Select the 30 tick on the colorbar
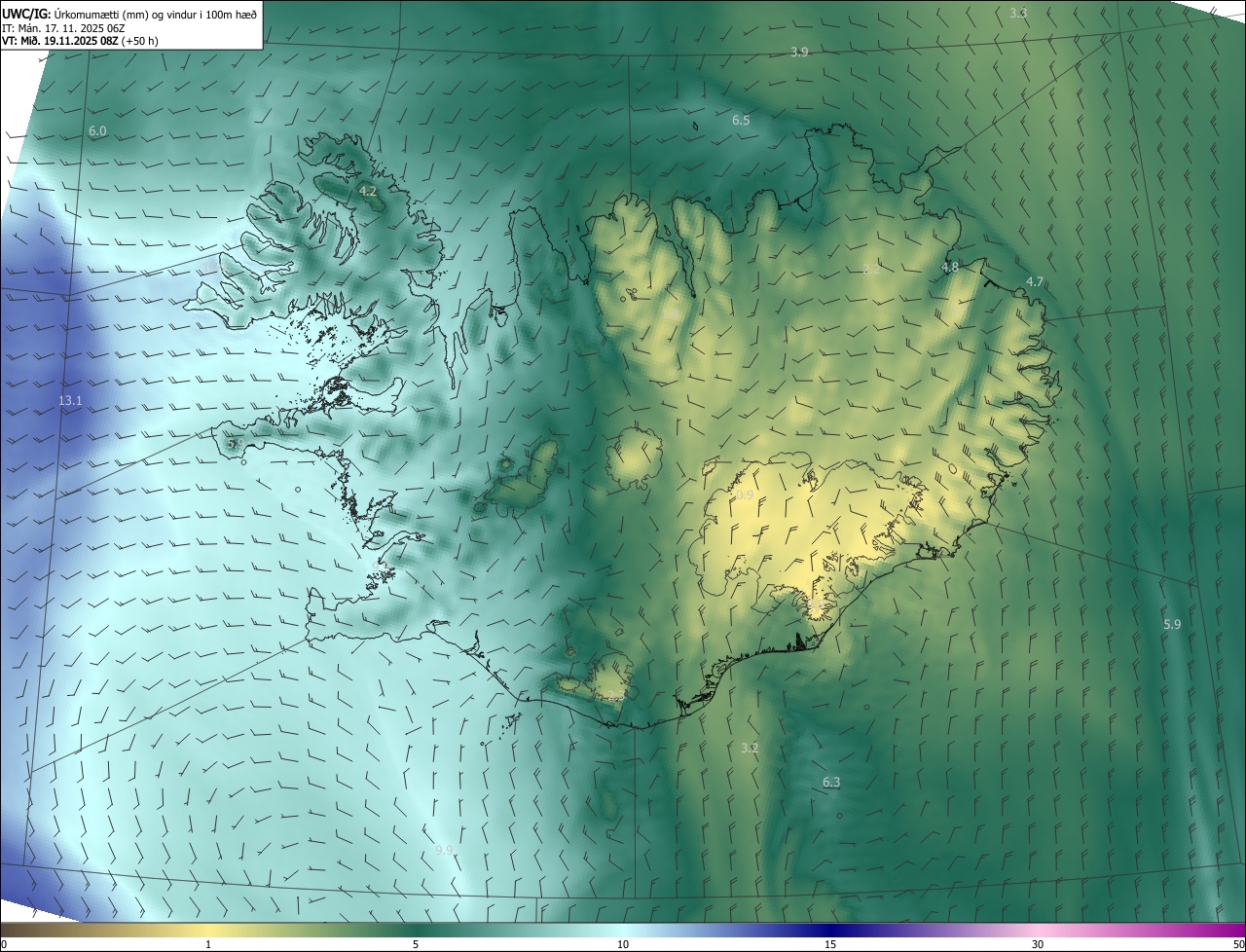The height and width of the screenshot is (952, 1246). pyautogui.click(x=1038, y=944)
